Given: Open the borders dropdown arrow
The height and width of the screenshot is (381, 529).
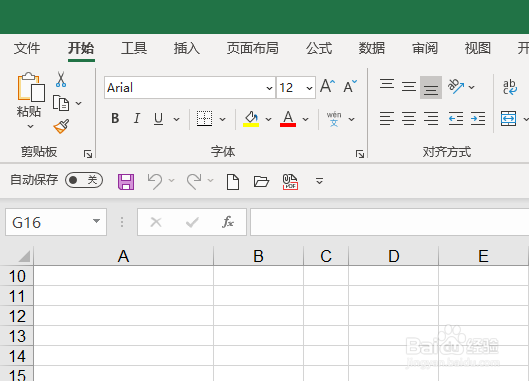Looking at the screenshot, I should tap(222, 119).
